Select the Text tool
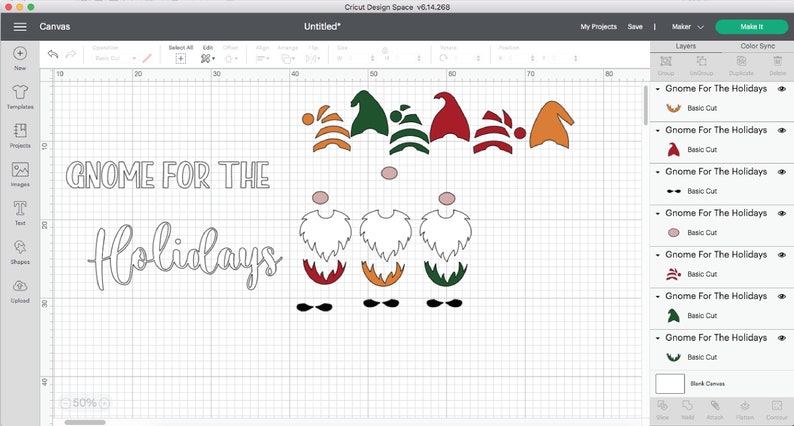This screenshot has height=426, width=794. click(x=20, y=208)
